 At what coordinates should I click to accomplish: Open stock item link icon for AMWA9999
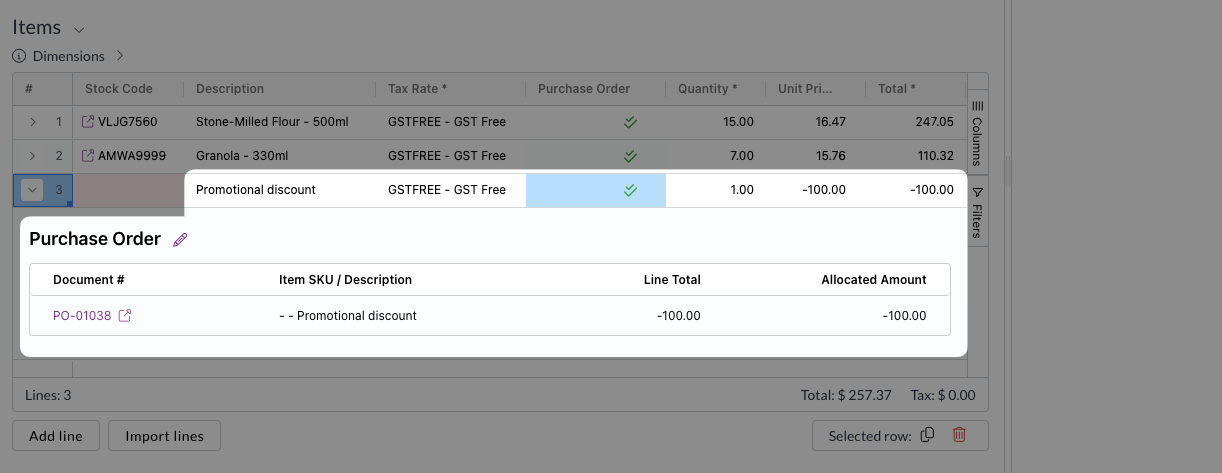click(88, 156)
